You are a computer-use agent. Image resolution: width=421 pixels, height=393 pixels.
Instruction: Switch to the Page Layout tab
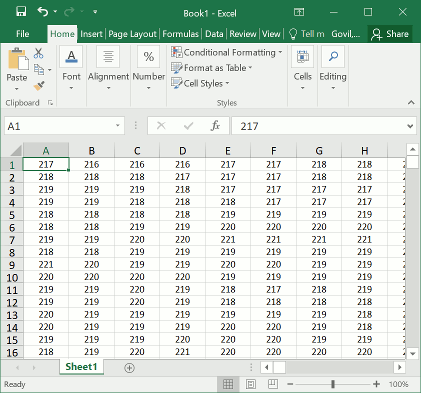(132, 34)
